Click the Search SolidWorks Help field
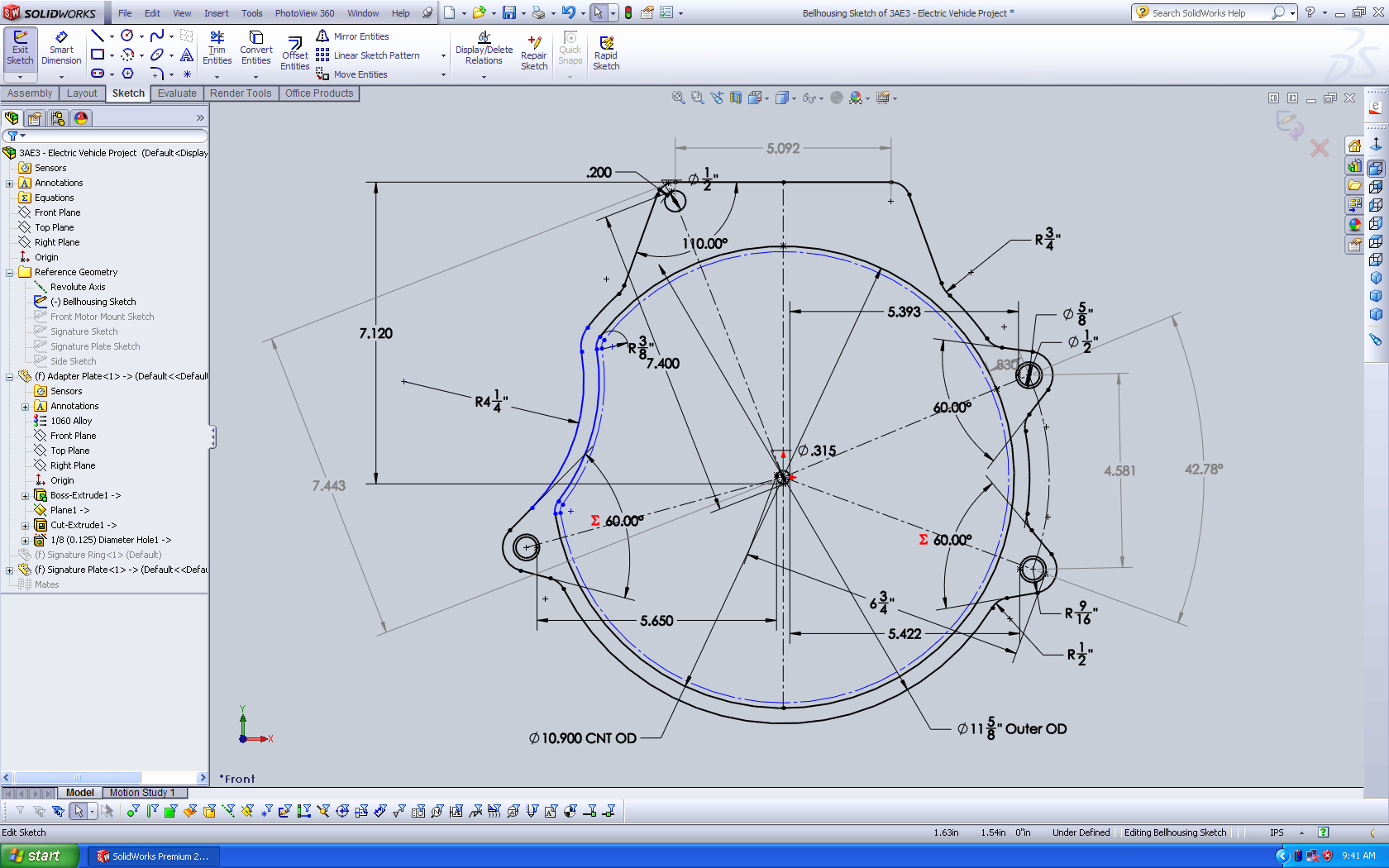The image size is (1389, 868). click(1207, 13)
